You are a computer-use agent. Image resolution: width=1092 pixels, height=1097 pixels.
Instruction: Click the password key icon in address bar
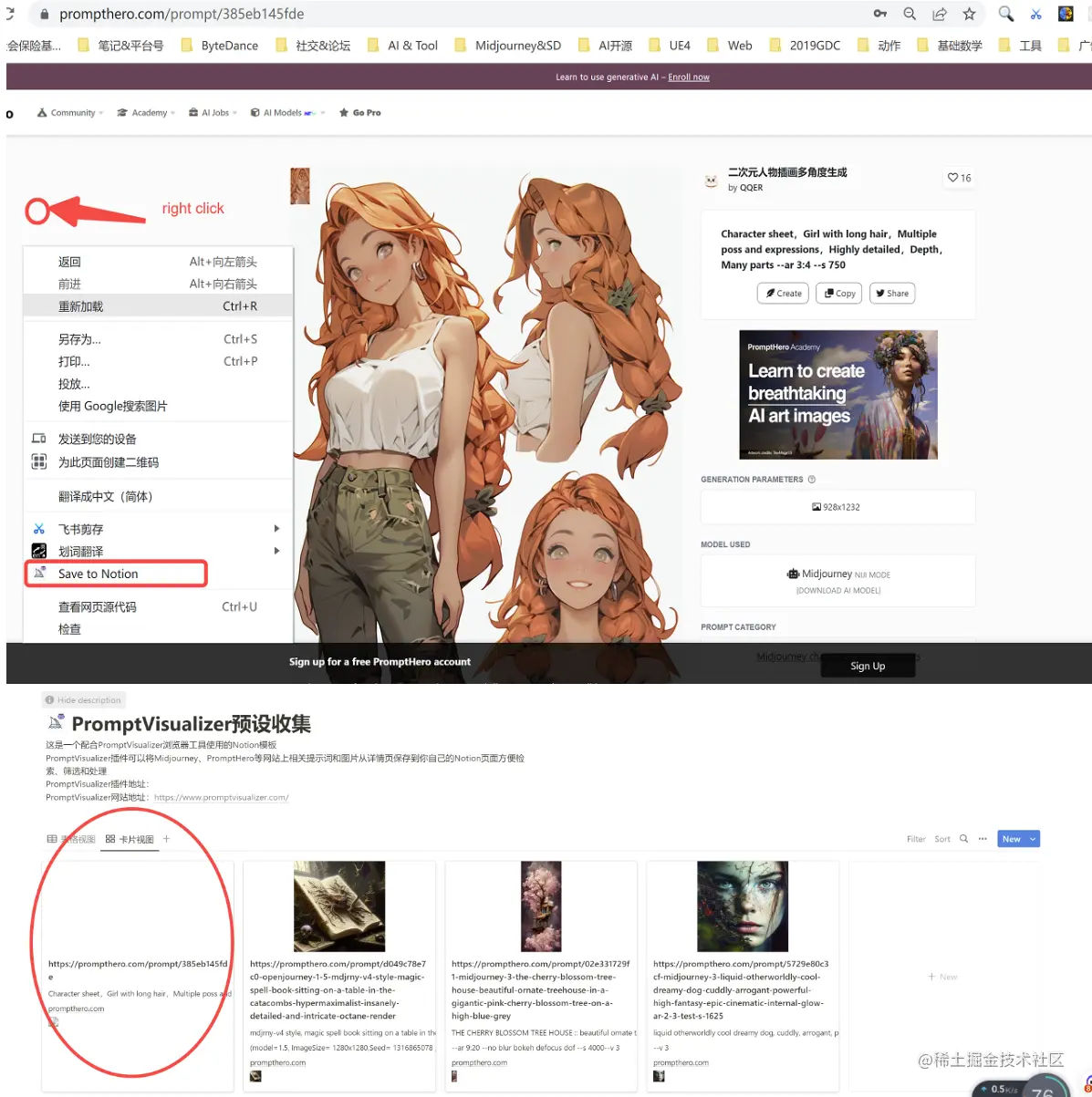coord(880,14)
